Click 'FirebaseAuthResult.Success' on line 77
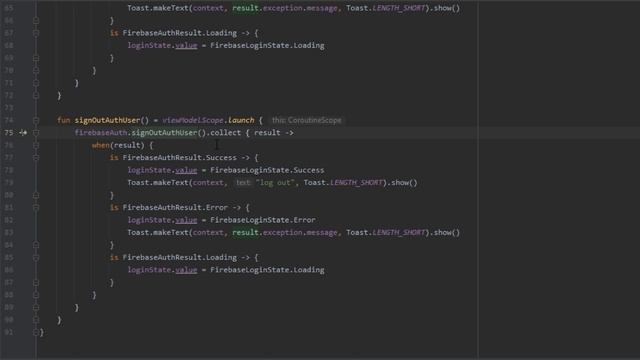The height and width of the screenshot is (360, 640). (180, 158)
